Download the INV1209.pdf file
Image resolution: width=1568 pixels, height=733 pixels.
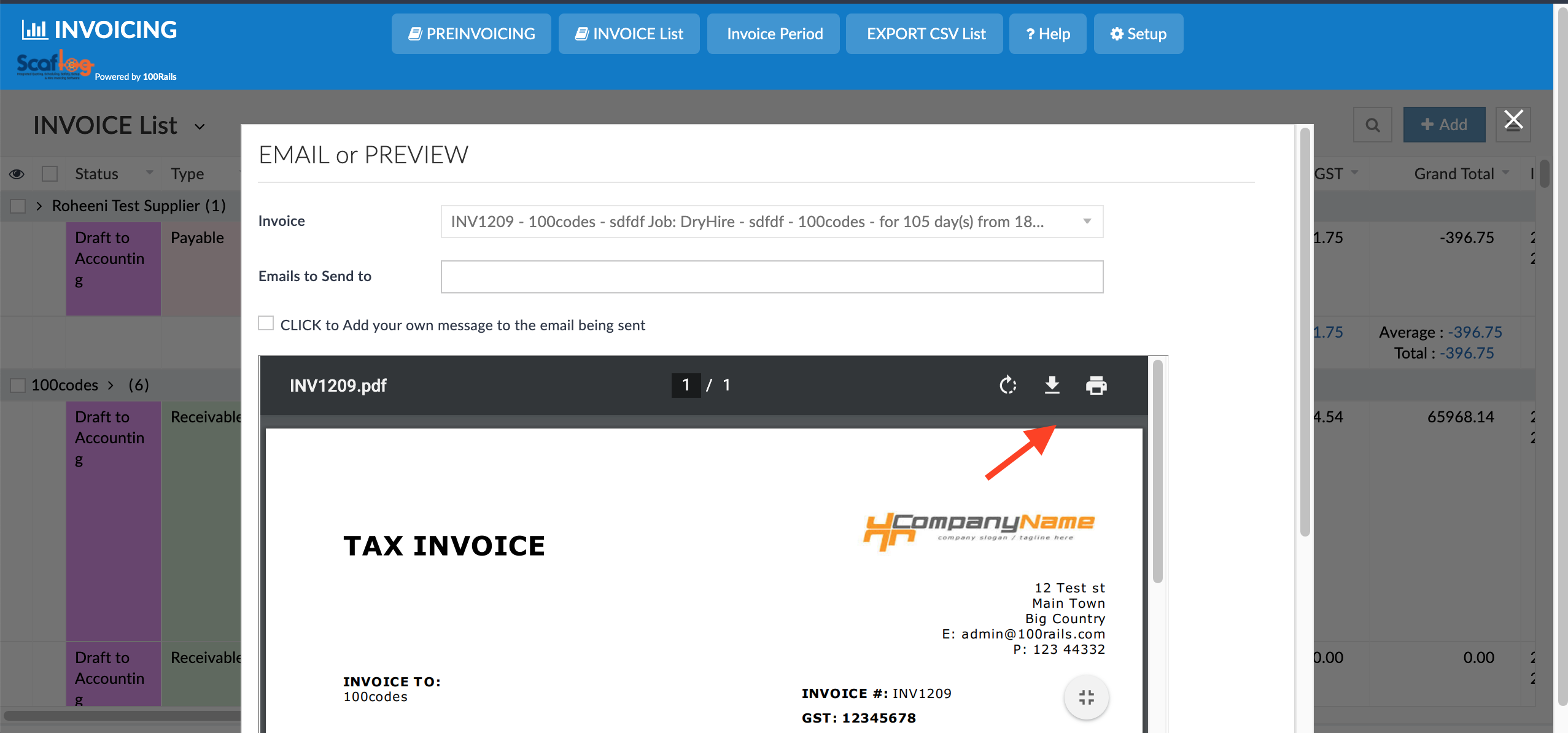[x=1052, y=386]
